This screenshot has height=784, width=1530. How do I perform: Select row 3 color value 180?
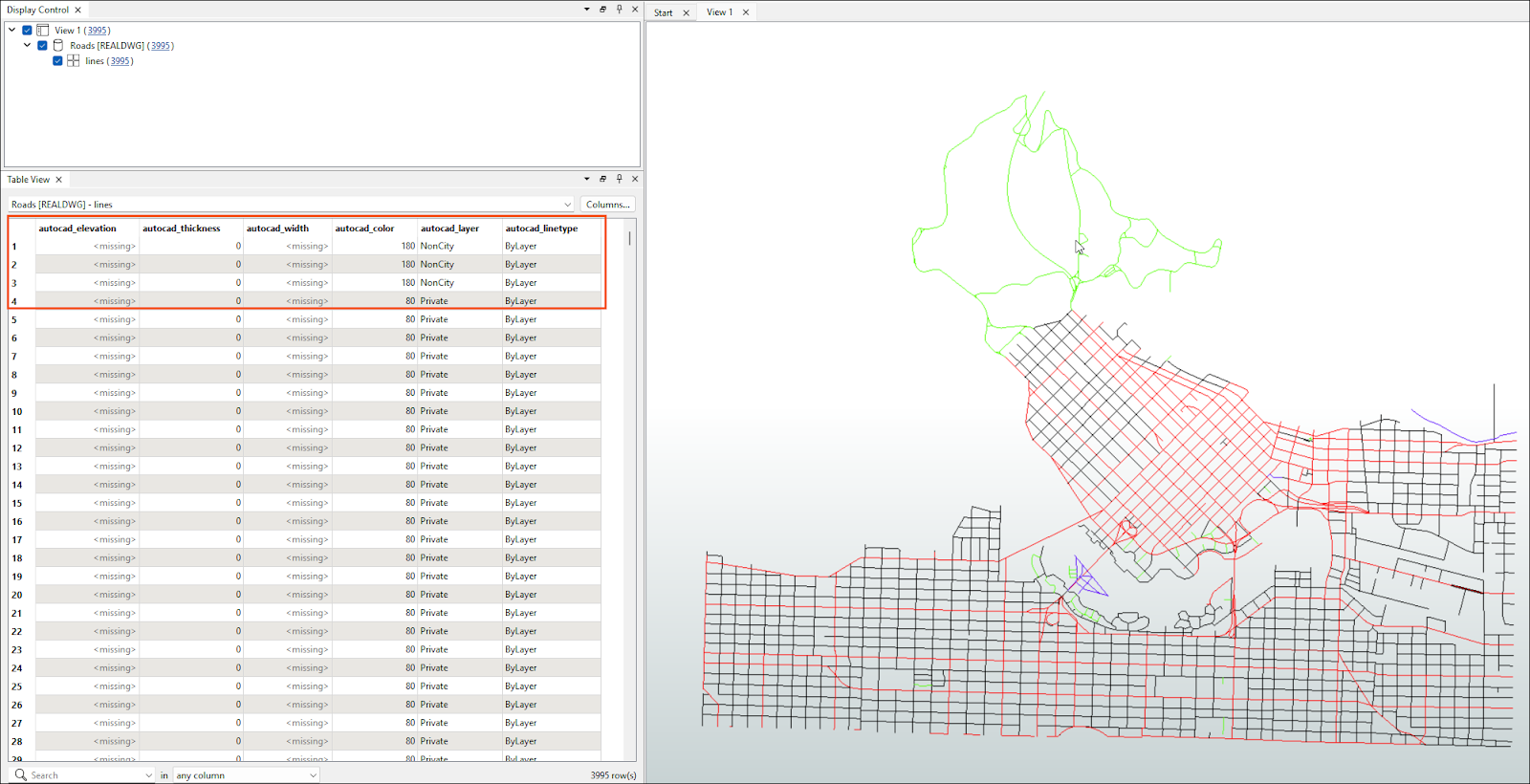pos(375,283)
